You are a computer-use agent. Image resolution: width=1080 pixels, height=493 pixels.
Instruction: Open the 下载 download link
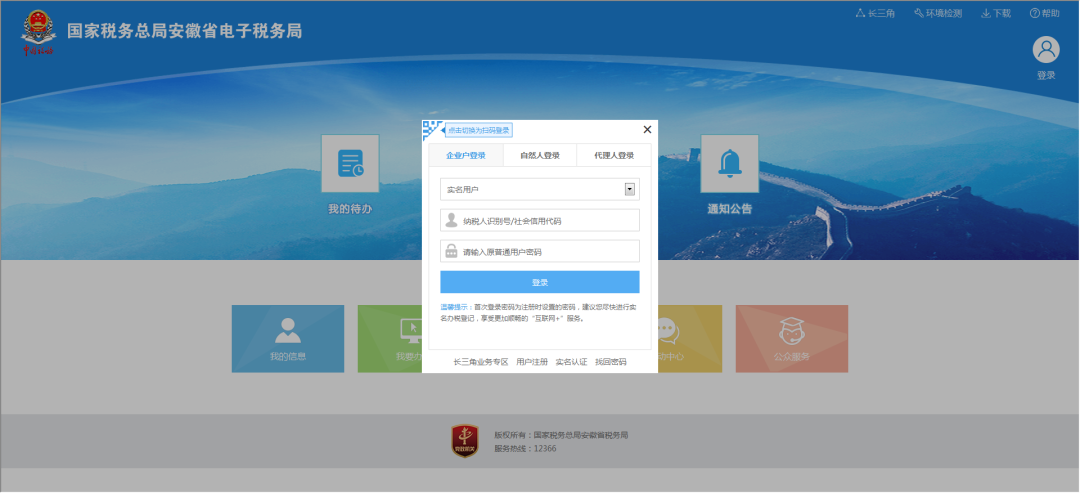[996, 13]
